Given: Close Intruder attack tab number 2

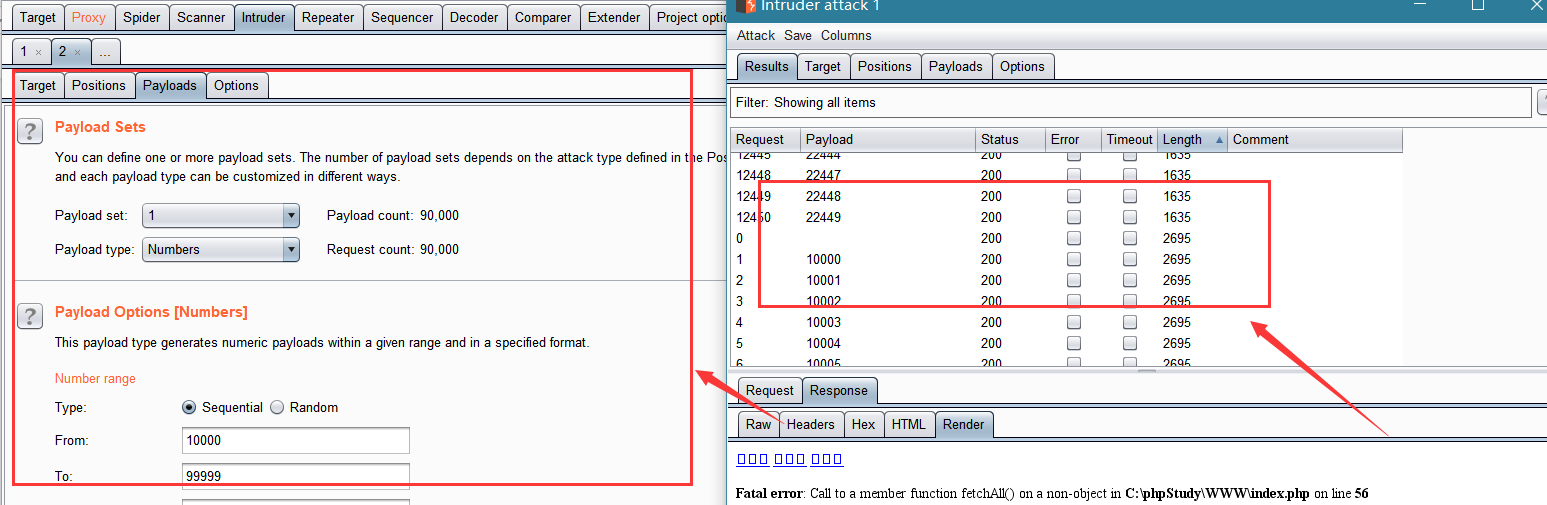Looking at the screenshot, I should 77,52.
